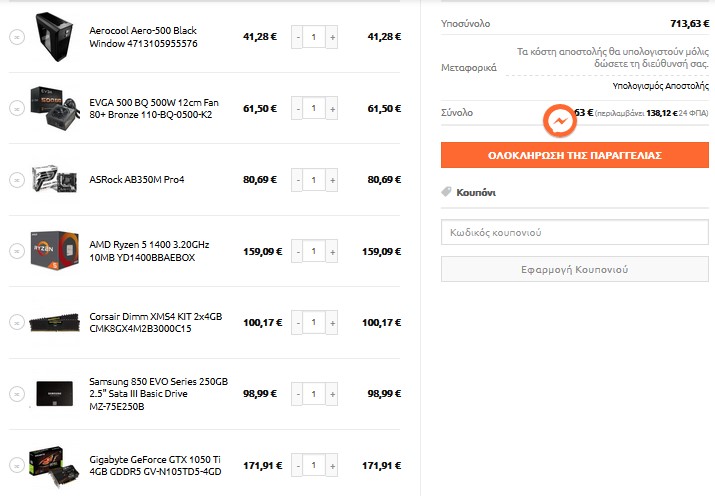Remove ASRock AB350M Pro4 from cart
The height and width of the screenshot is (496, 715).
tap(17, 180)
